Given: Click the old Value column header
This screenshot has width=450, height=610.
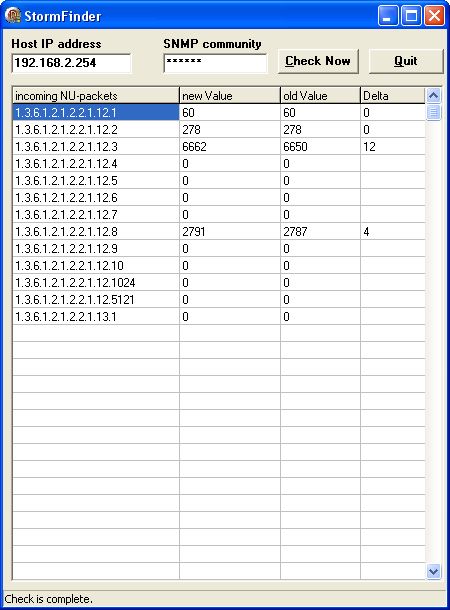Looking at the screenshot, I should [x=320, y=96].
